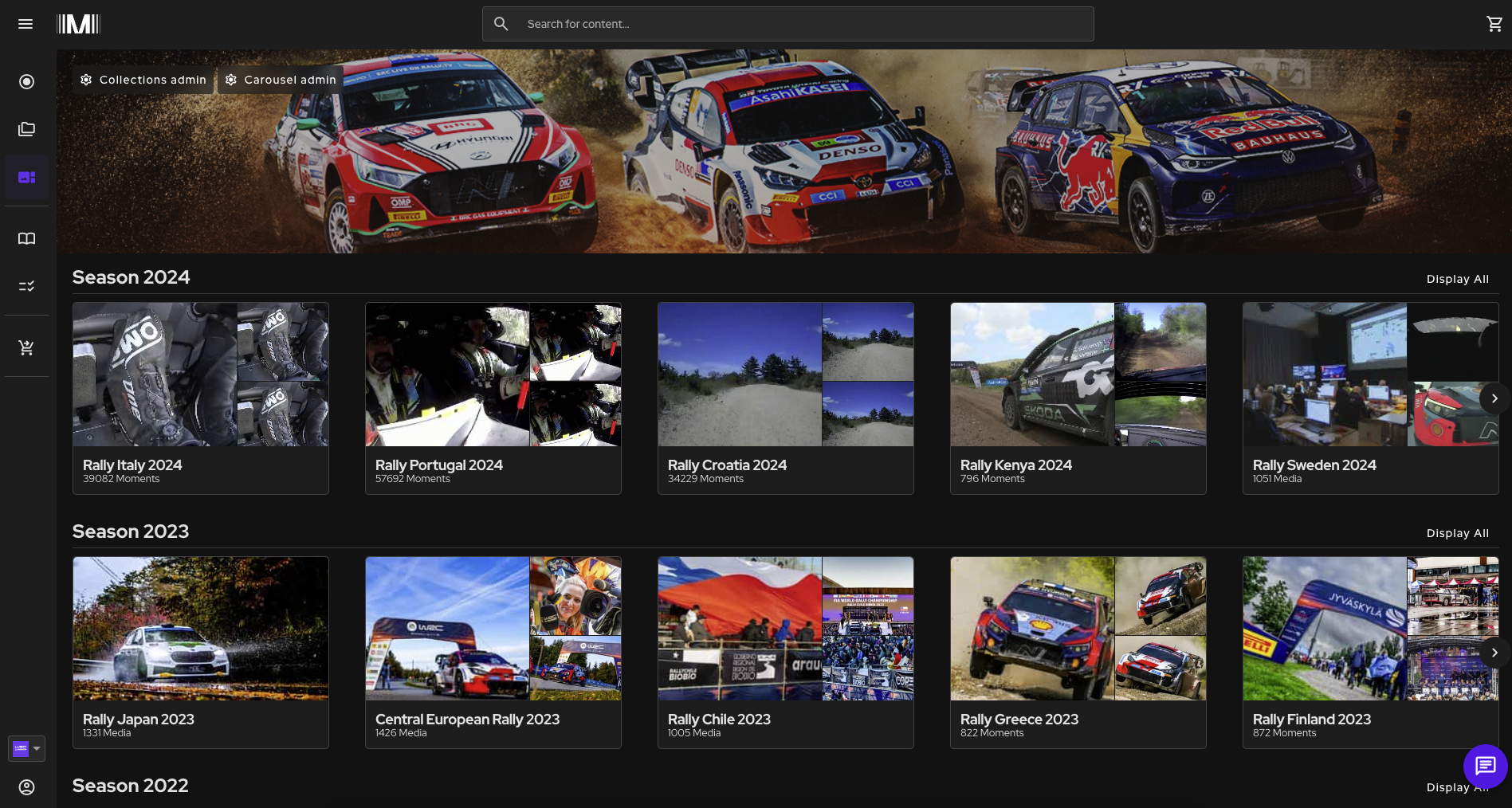Open Collections admin

tap(143, 80)
